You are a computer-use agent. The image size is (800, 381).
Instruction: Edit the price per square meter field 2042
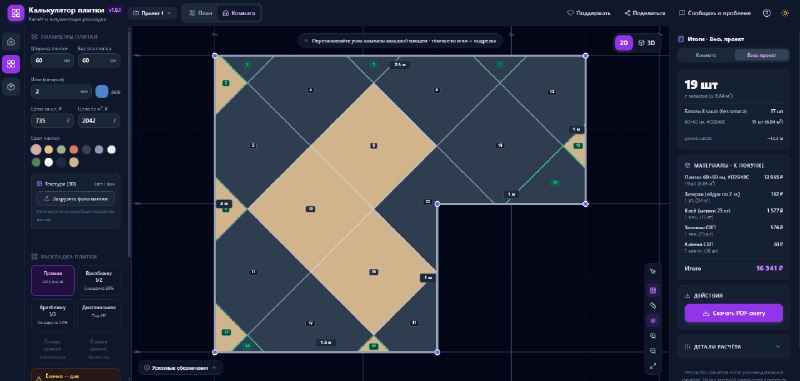[99, 121]
